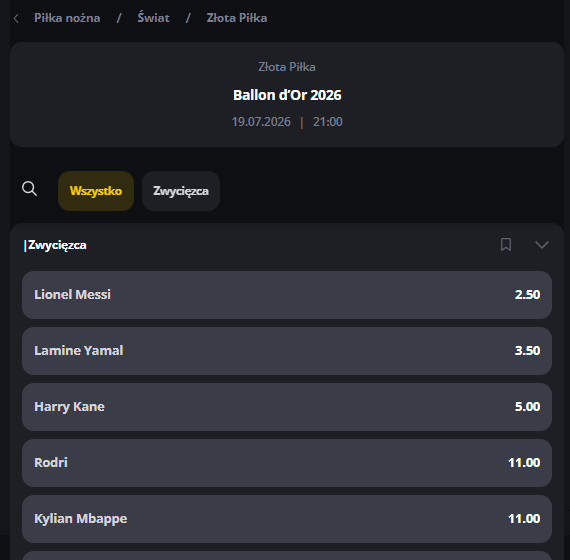Collapse the Zwycięzca market section
Screen dimensions: 570x560
(542, 245)
